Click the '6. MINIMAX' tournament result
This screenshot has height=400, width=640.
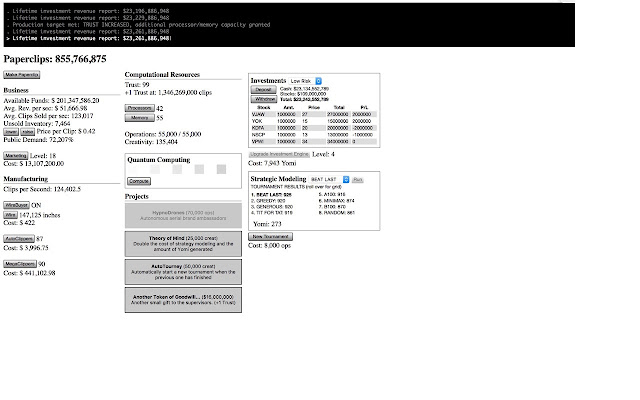click(336, 201)
